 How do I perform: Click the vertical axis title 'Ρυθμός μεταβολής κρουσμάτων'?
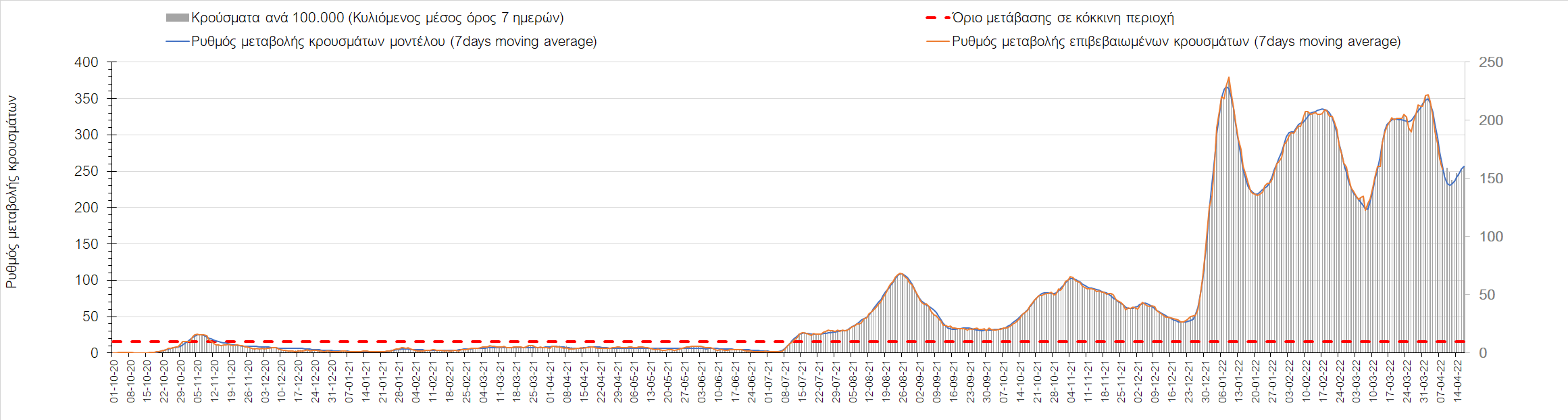(11, 192)
